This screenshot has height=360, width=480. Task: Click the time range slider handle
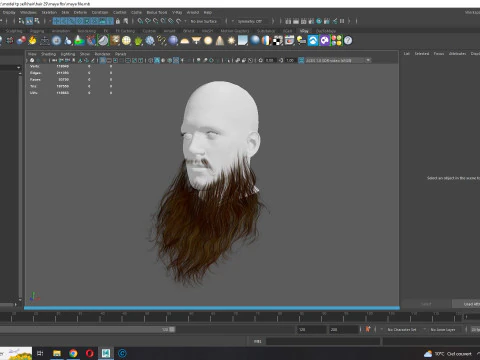click(x=172, y=329)
